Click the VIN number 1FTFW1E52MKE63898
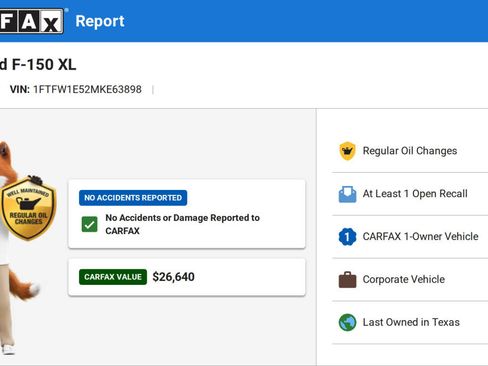This screenshot has height=366, width=488. pyautogui.click(x=87, y=89)
